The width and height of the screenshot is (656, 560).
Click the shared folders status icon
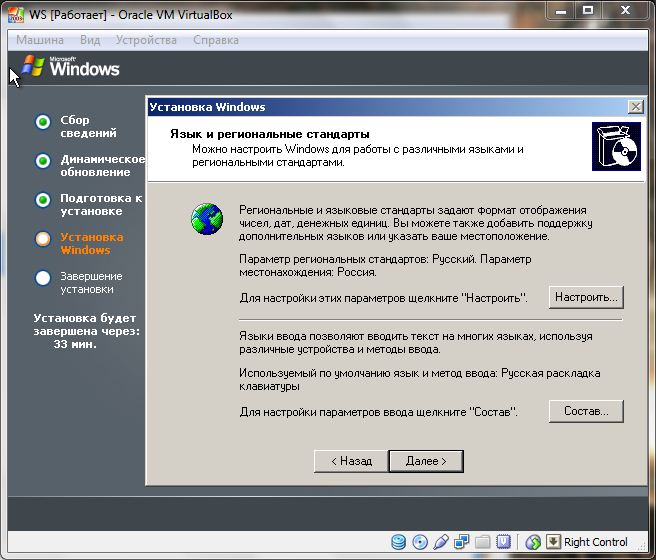[x=482, y=542]
